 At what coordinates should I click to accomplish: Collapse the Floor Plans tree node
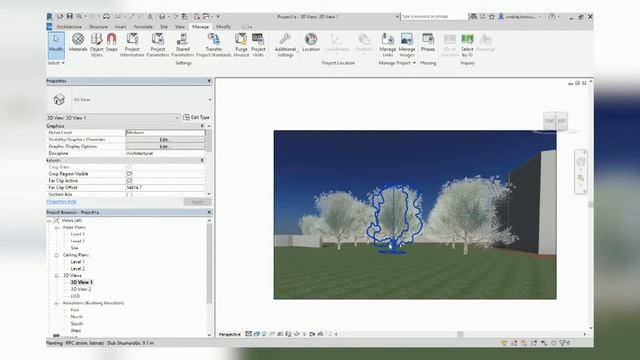click(57, 227)
